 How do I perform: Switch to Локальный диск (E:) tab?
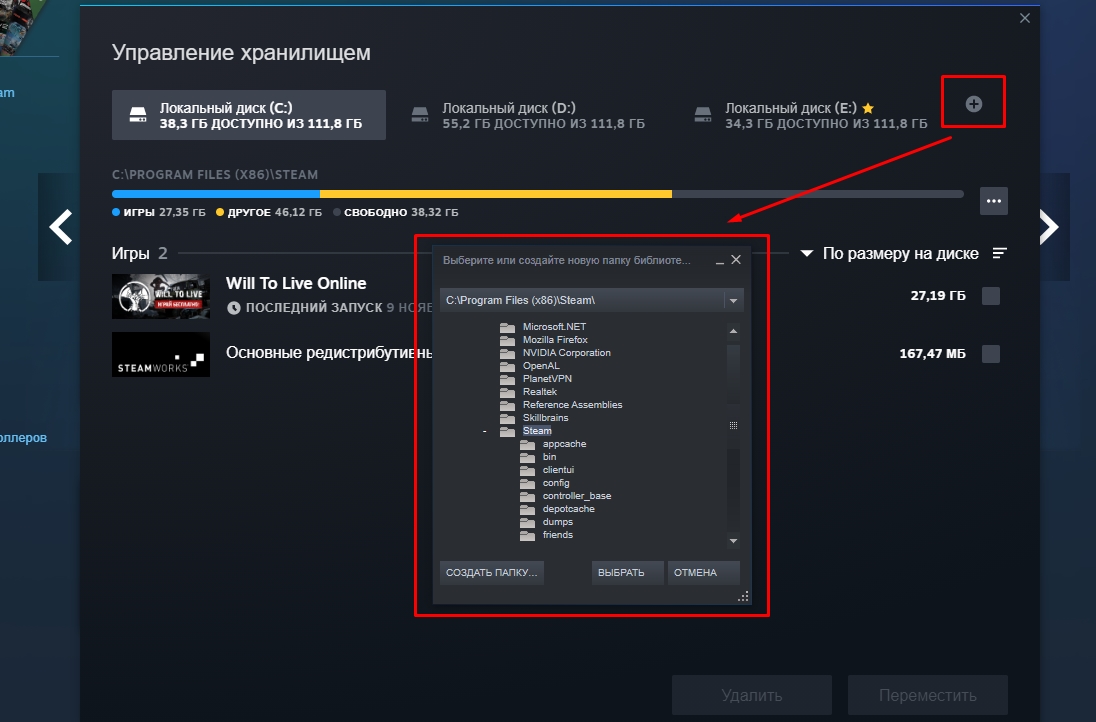[812, 115]
